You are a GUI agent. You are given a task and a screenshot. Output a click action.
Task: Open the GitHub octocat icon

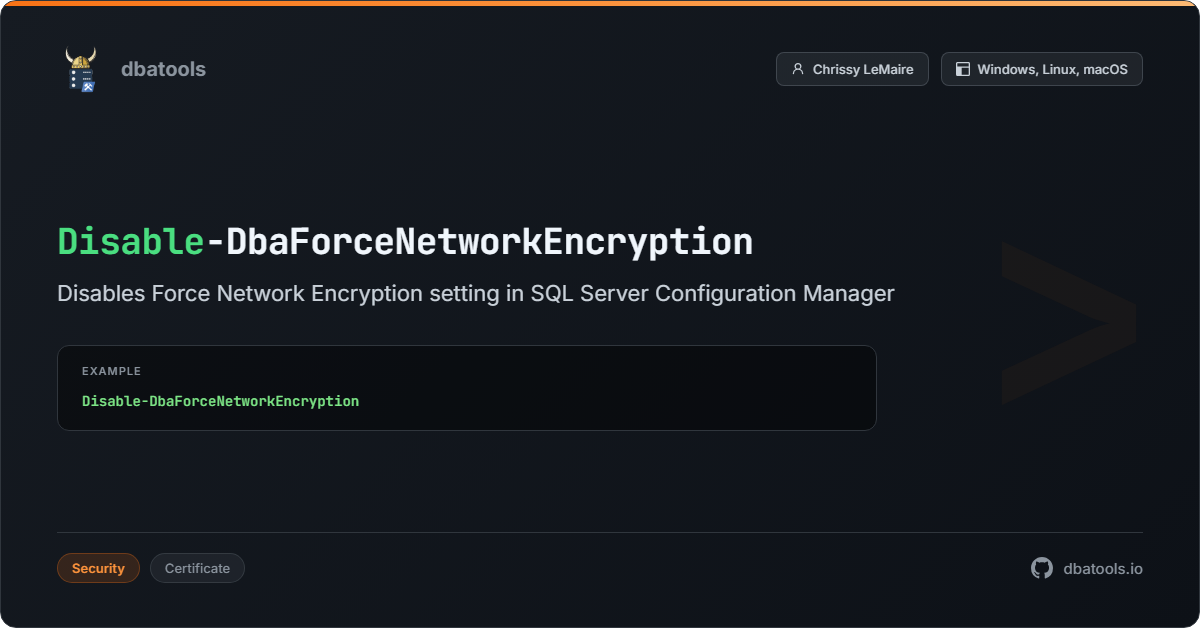coord(1042,568)
